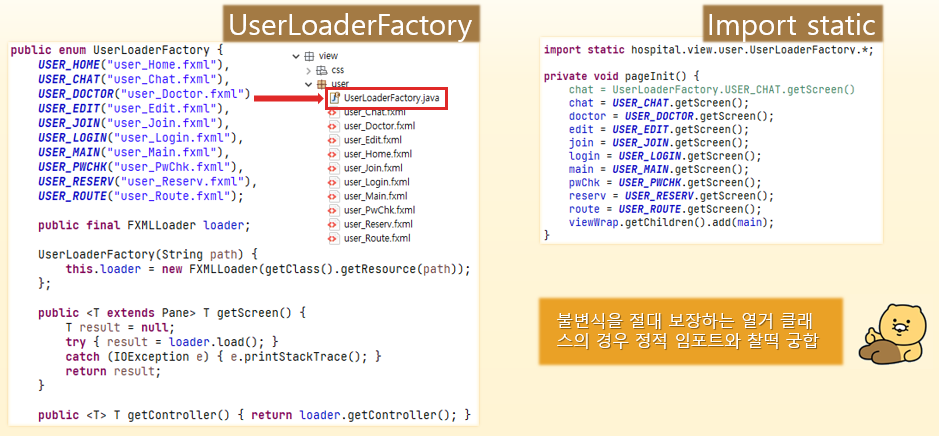Click the user_Route.fxml file icon

pos(332,238)
